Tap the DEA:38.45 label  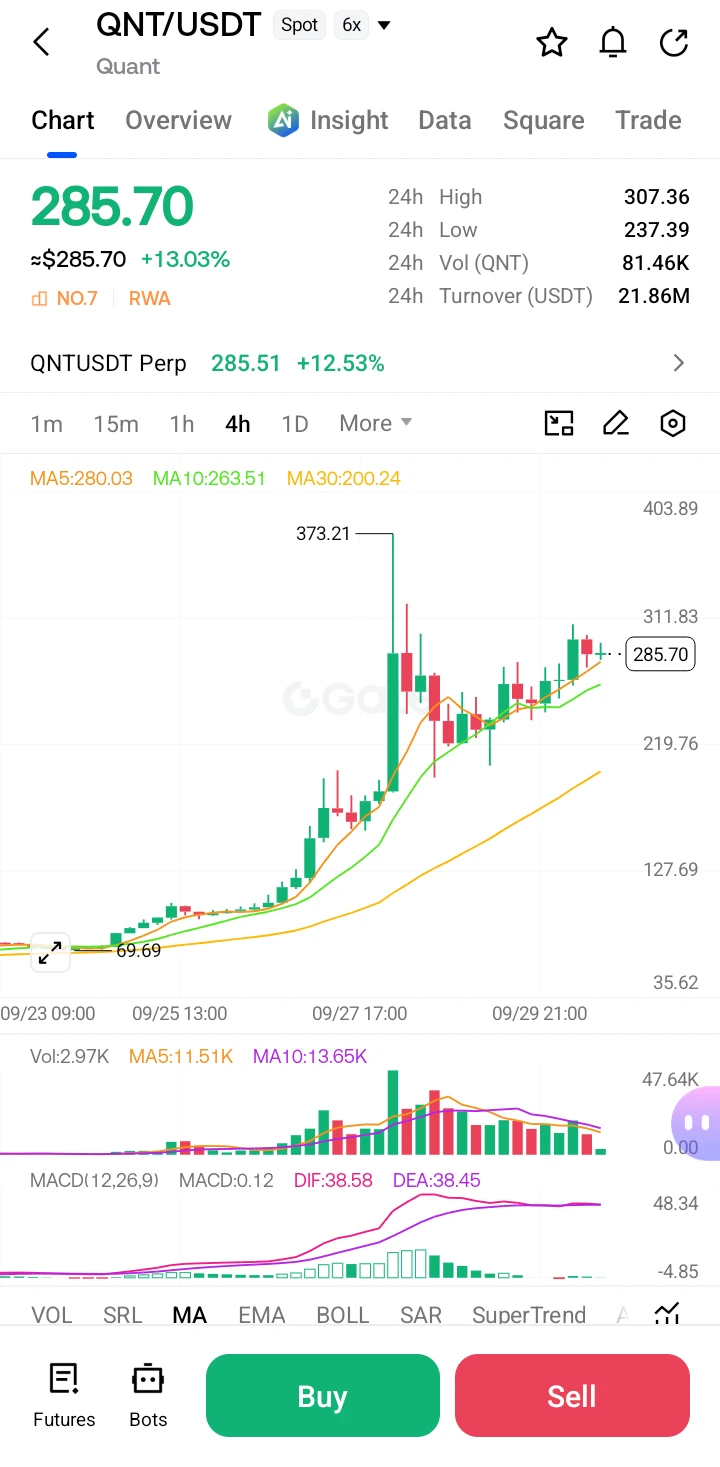(436, 1180)
